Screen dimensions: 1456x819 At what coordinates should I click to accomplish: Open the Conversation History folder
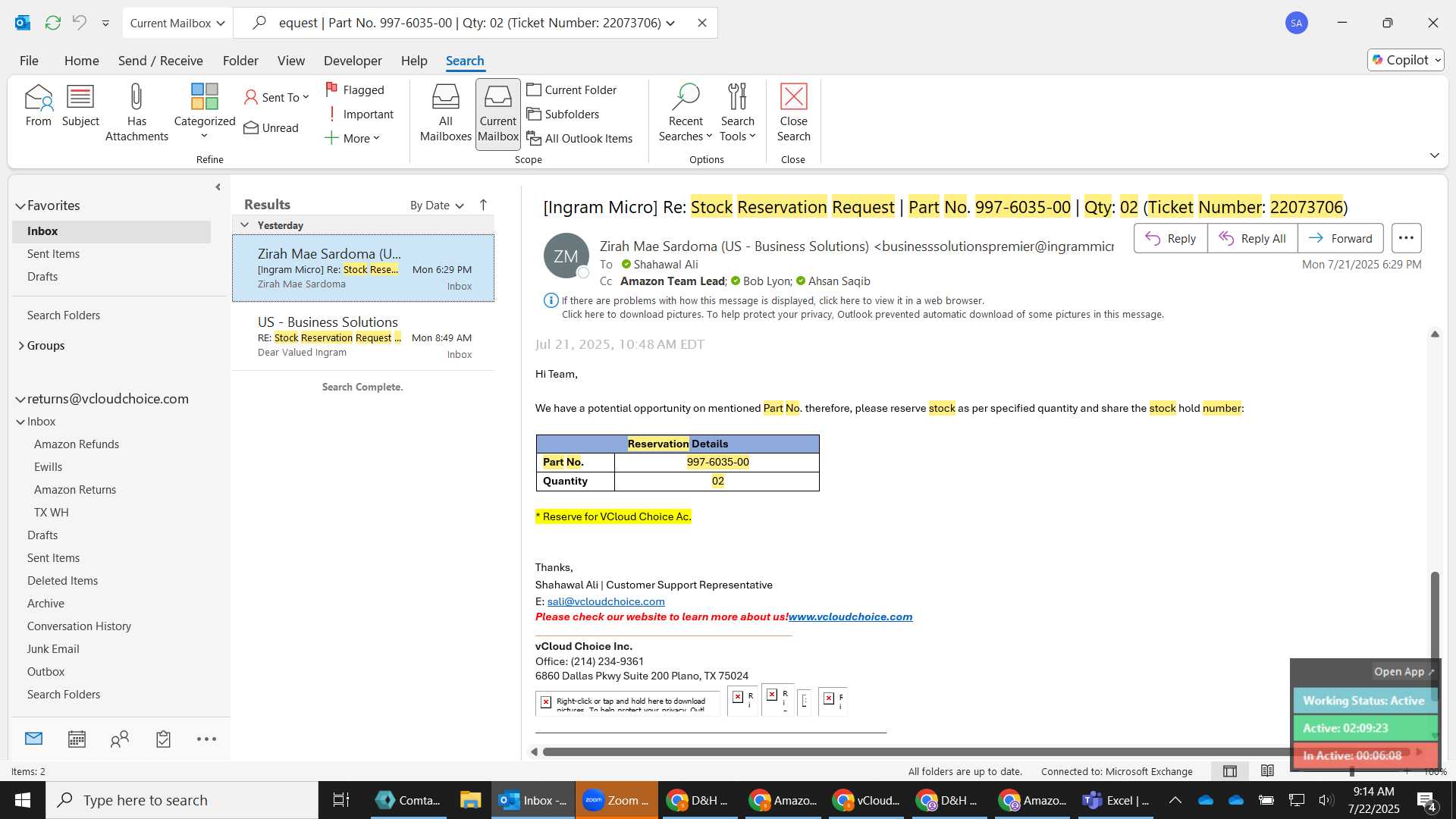click(x=80, y=626)
